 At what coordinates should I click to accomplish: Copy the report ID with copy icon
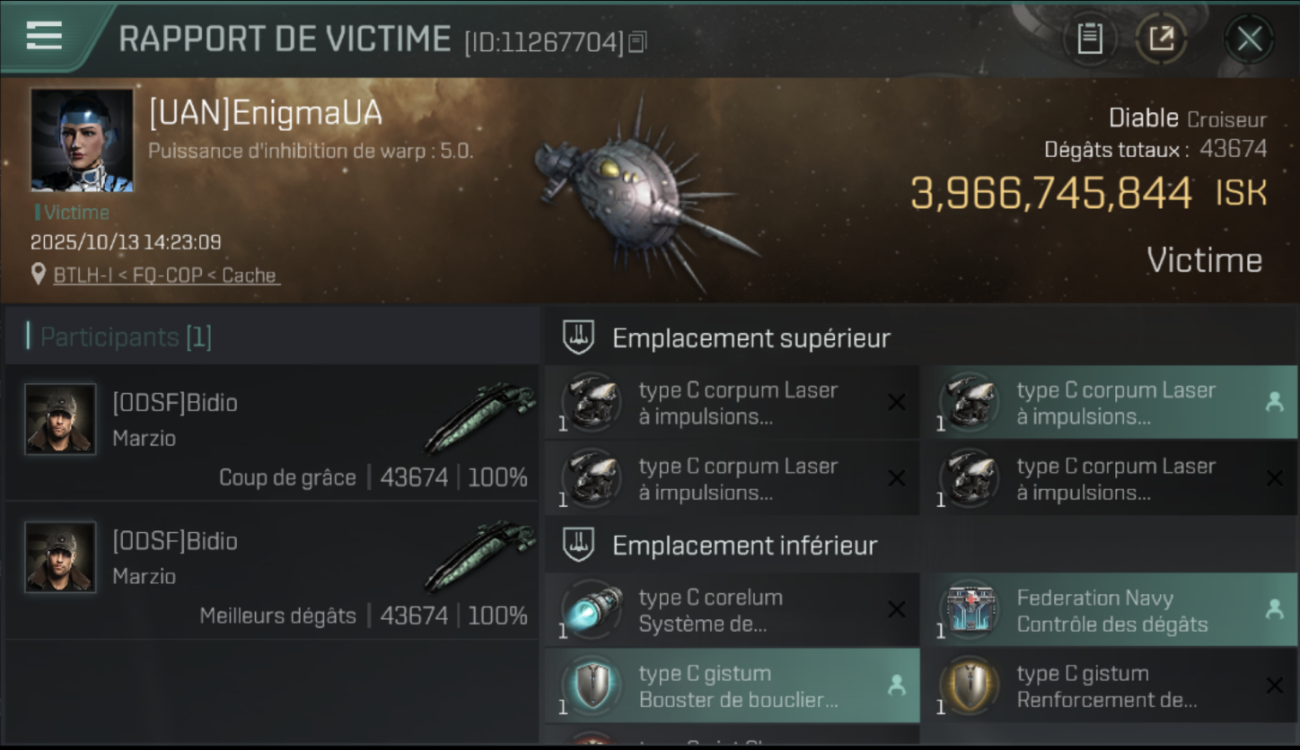[x=638, y=42]
